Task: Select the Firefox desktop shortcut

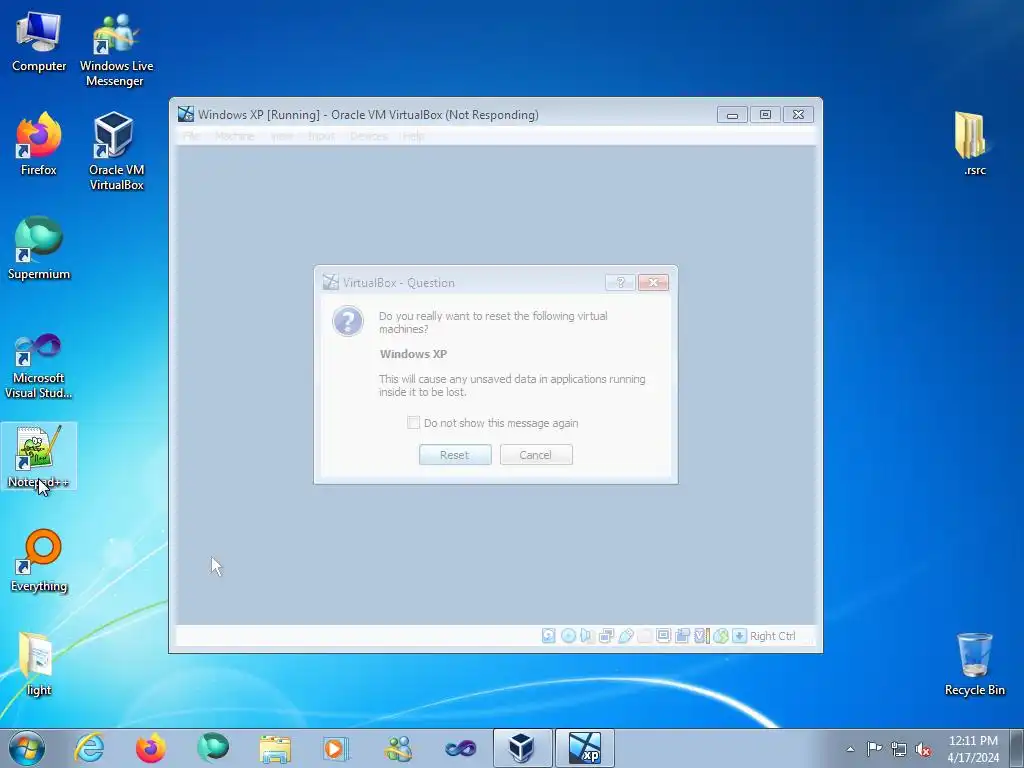Action: [39, 144]
